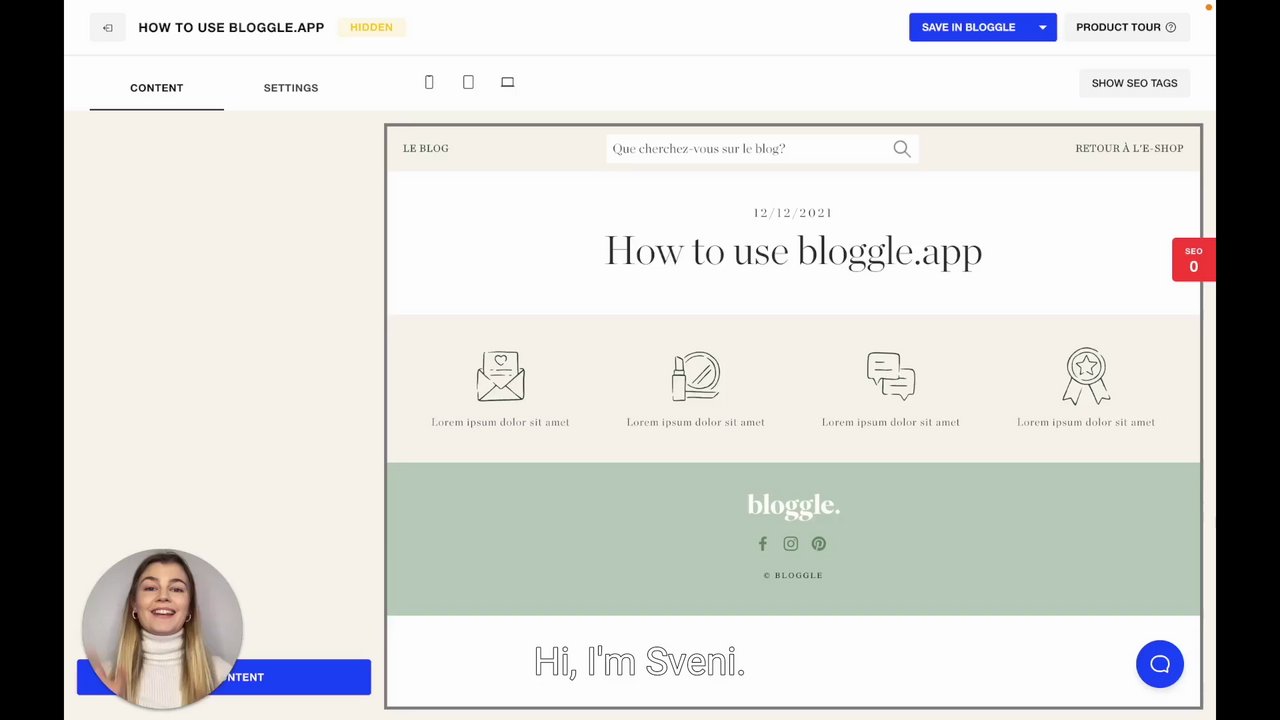Switch to tablet preview icon
This screenshot has height=720, width=1280.
[x=468, y=82]
